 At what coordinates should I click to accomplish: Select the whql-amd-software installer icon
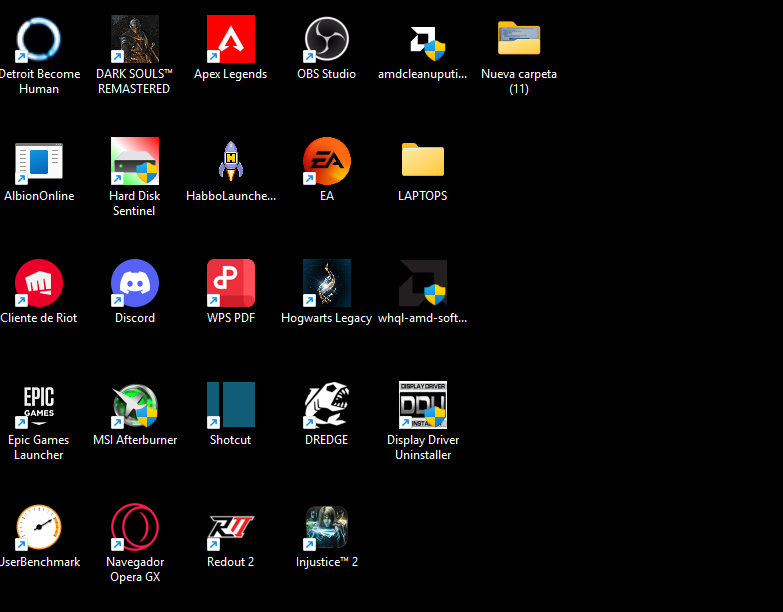pyautogui.click(x=423, y=283)
